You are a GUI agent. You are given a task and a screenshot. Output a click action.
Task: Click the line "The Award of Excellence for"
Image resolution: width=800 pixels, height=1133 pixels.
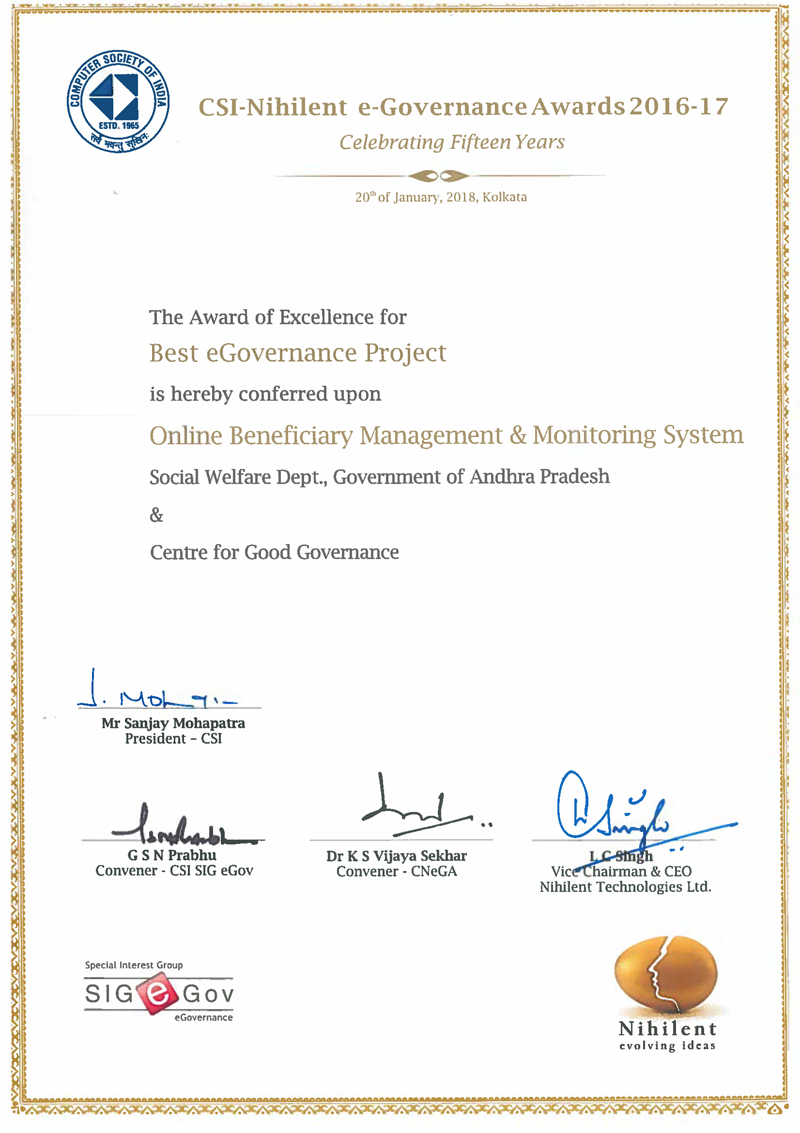278,317
